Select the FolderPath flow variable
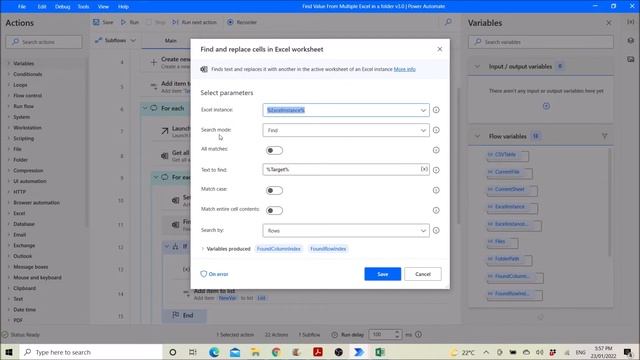 (x=509, y=260)
